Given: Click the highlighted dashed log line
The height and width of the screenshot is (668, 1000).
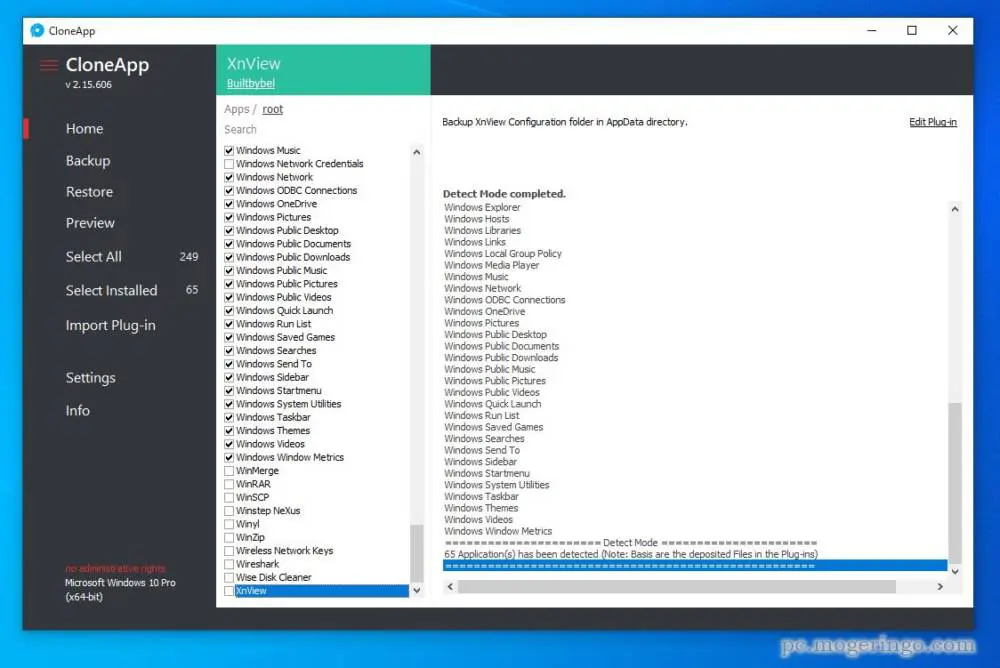Looking at the screenshot, I should tap(695, 566).
